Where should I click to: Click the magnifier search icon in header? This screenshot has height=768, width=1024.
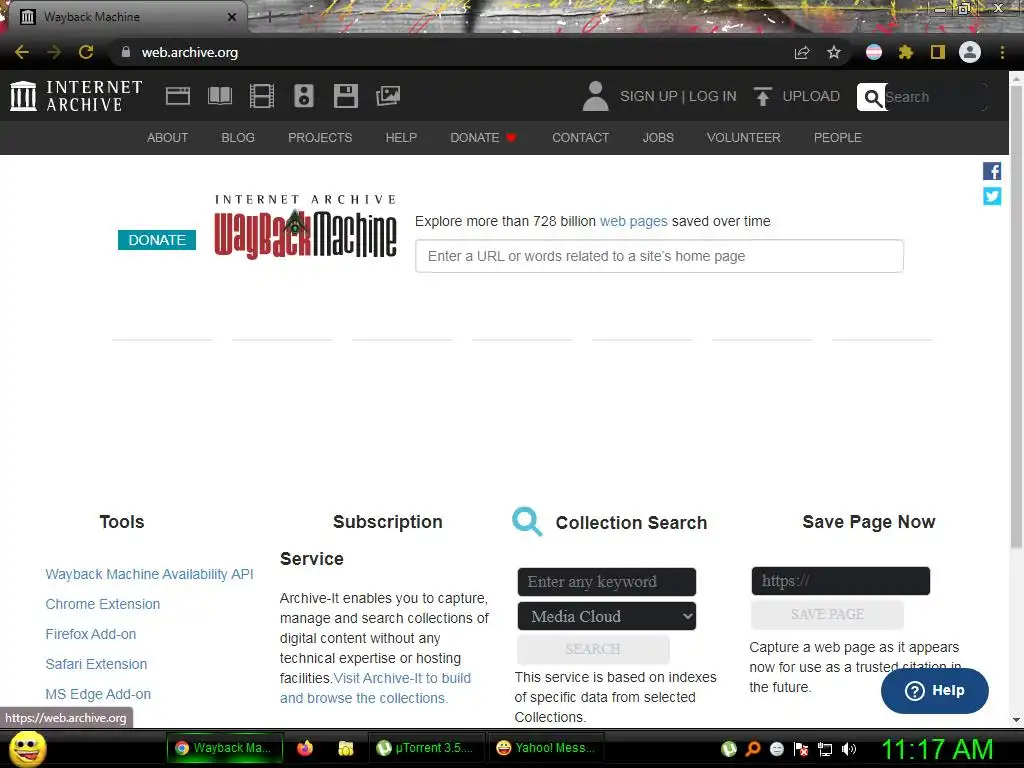tap(872, 97)
